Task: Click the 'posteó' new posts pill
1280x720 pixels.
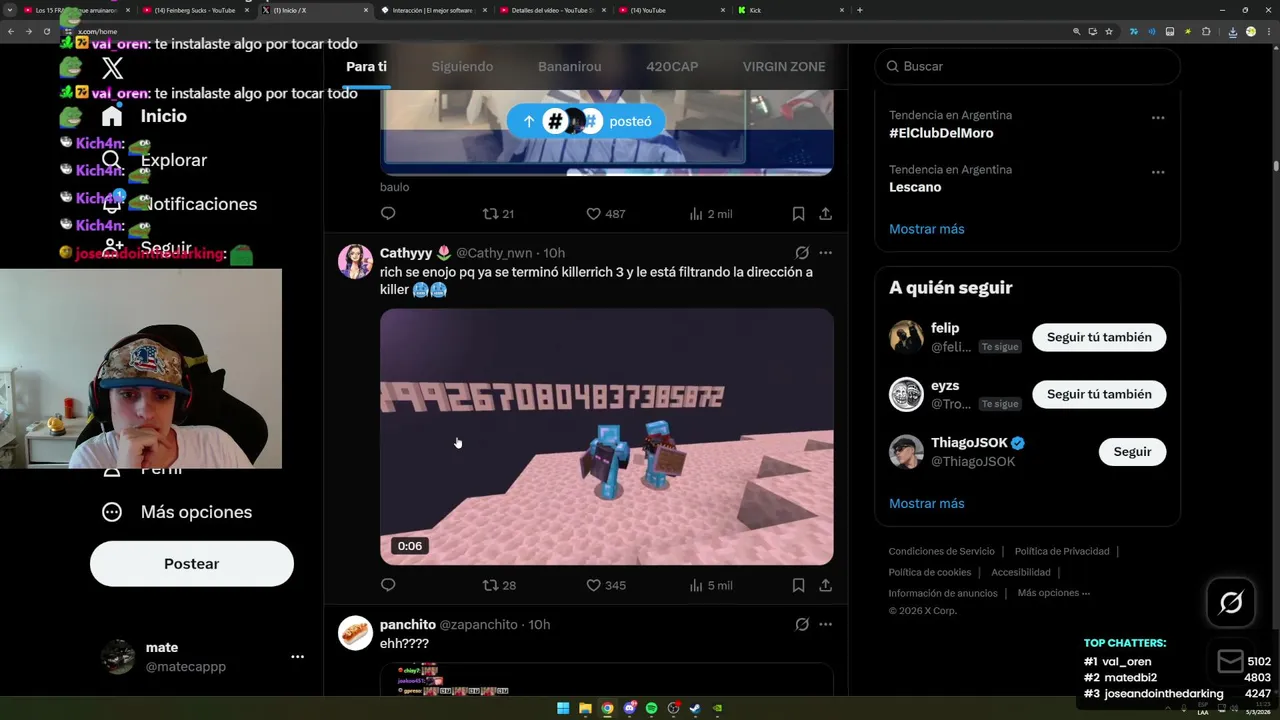Action: [586, 121]
